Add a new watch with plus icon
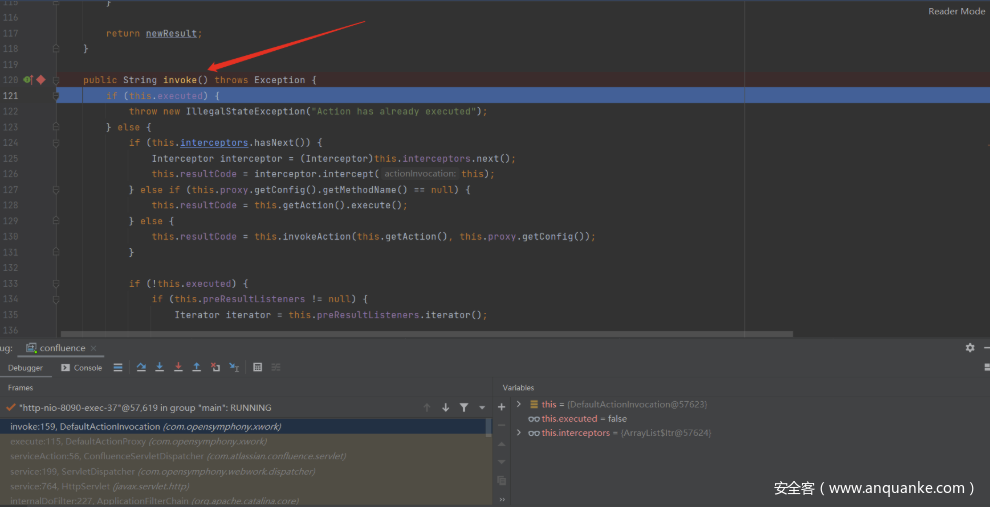Screen dimensions: 990x507 502,408
